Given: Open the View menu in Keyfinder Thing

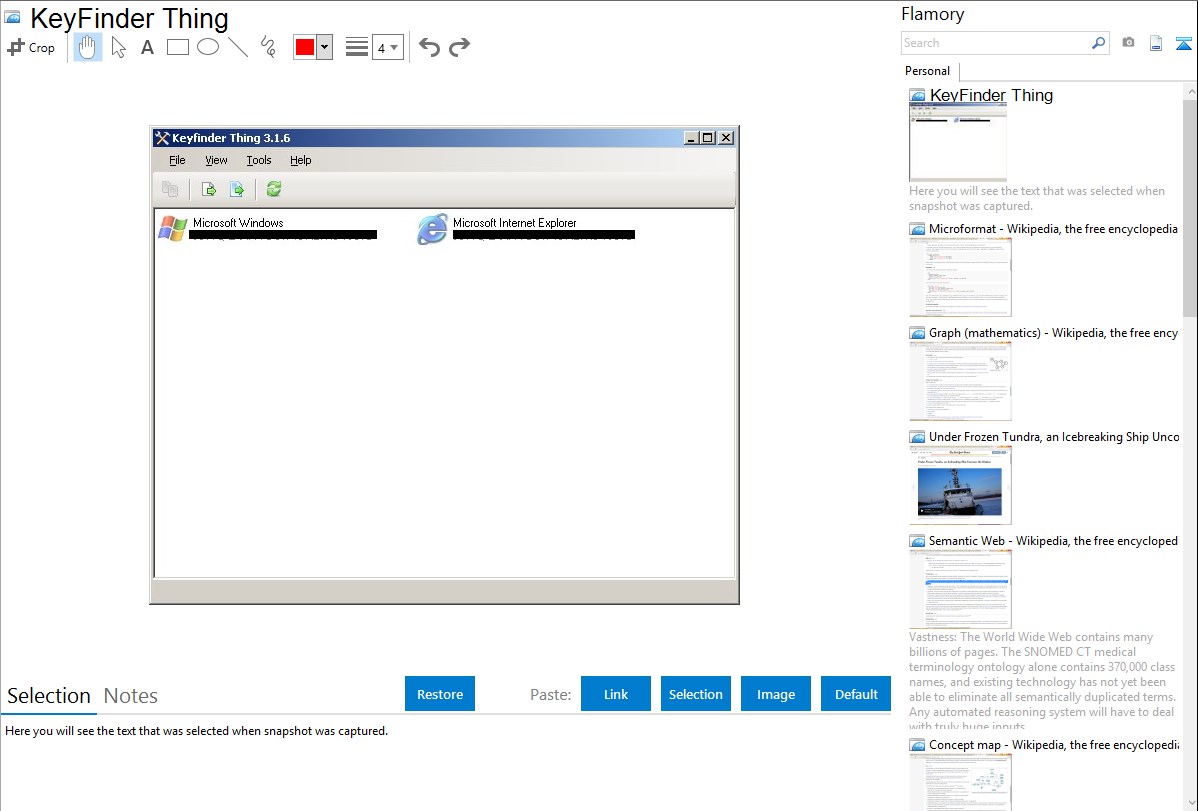Looking at the screenshot, I should 216,160.
